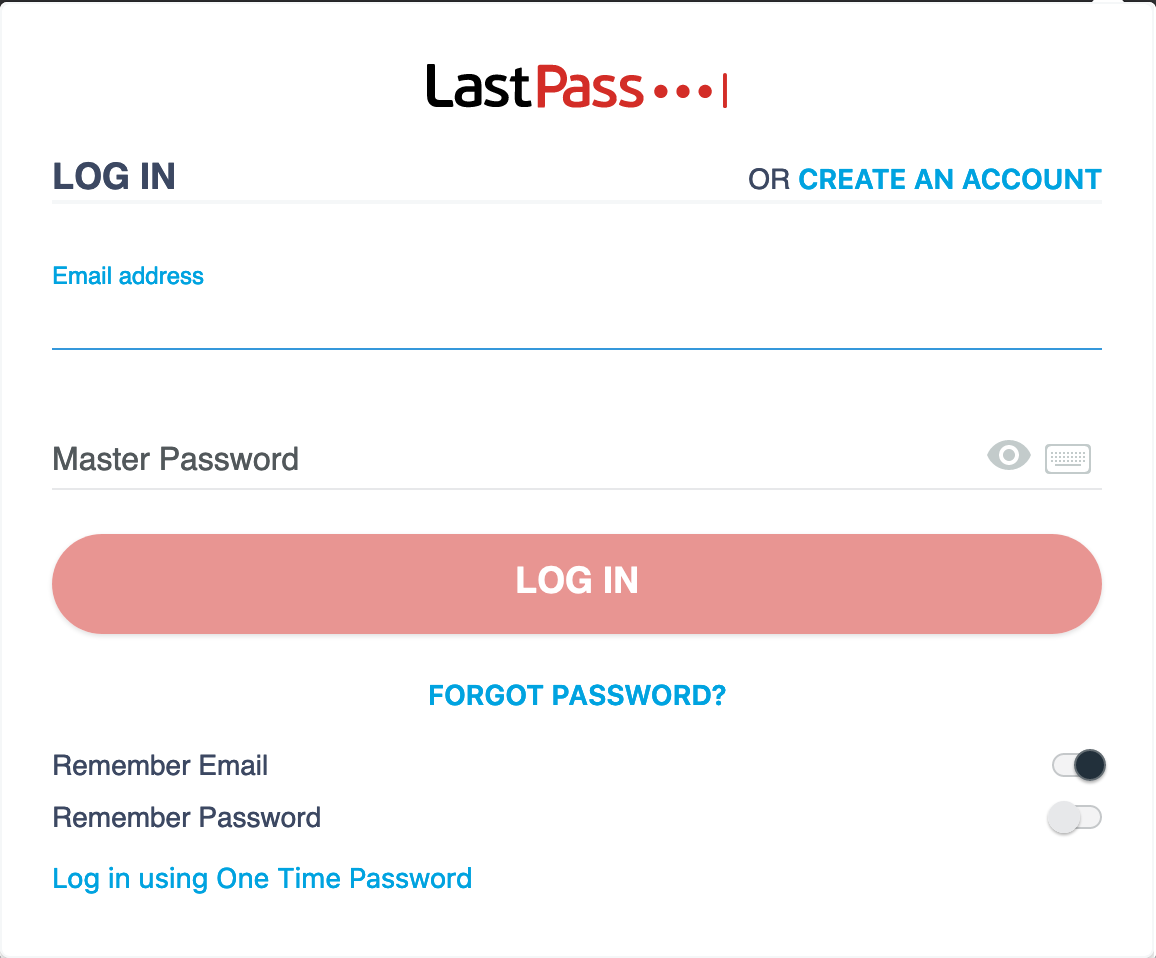1156x958 pixels.
Task: Click the Email address input field
Action: pyautogui.click(x=577, y=320)
